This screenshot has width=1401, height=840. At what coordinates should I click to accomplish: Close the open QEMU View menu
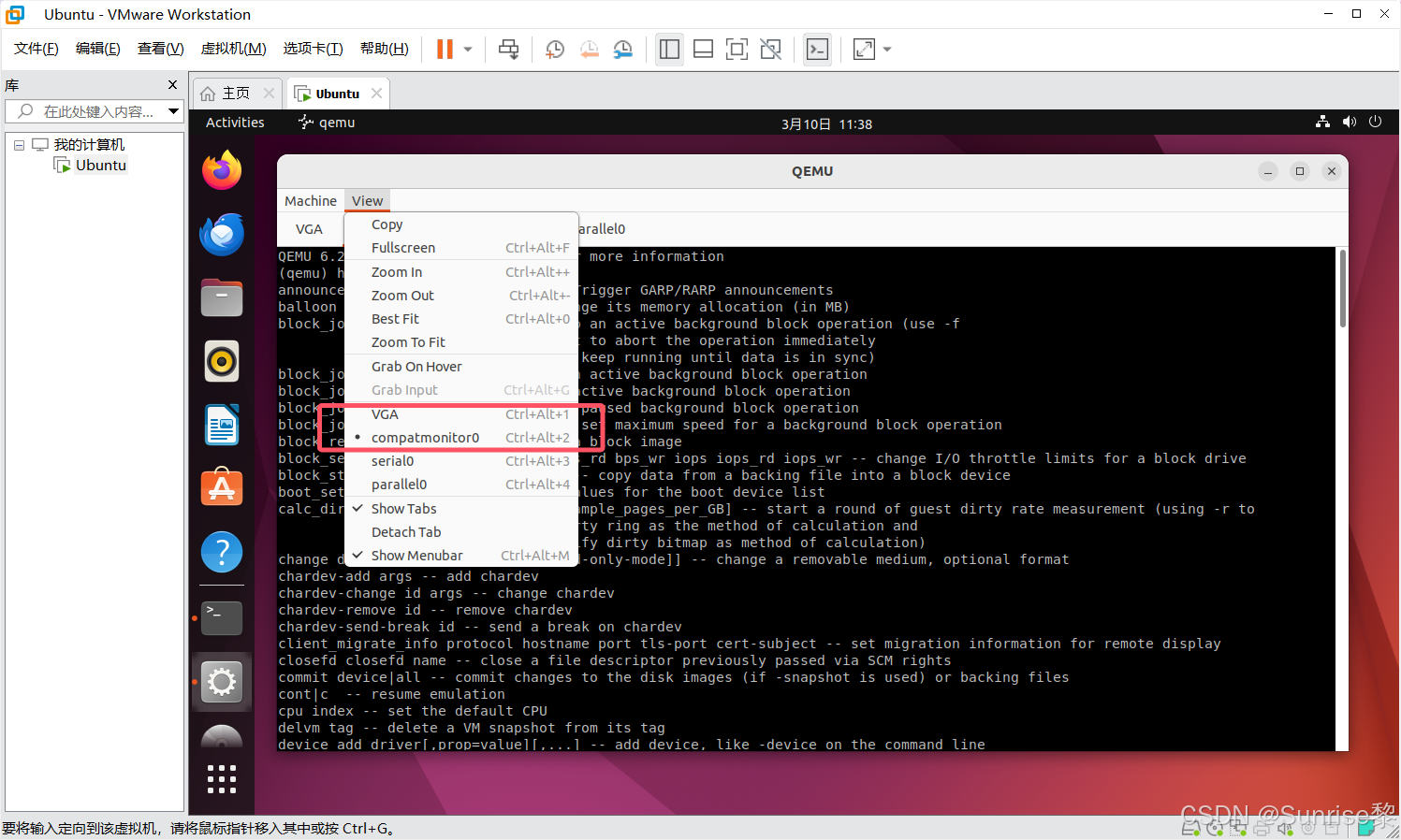367,201
